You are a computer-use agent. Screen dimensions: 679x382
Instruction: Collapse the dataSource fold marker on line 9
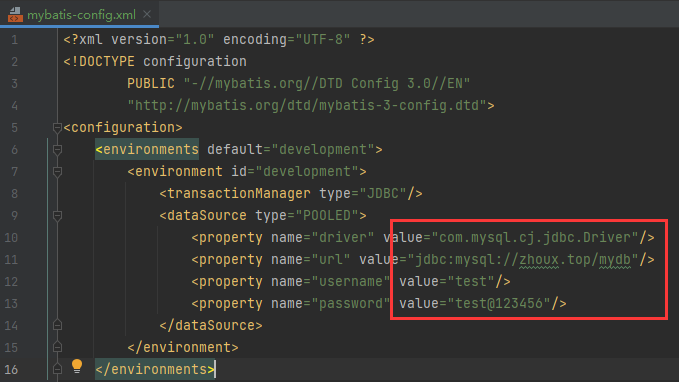[57, 216]
